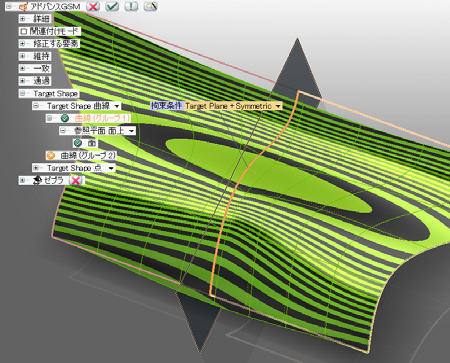This screenshot has height=363, width=450.
Task: Open the Target Shape 点 dropdown
Action: pos(111,168)
